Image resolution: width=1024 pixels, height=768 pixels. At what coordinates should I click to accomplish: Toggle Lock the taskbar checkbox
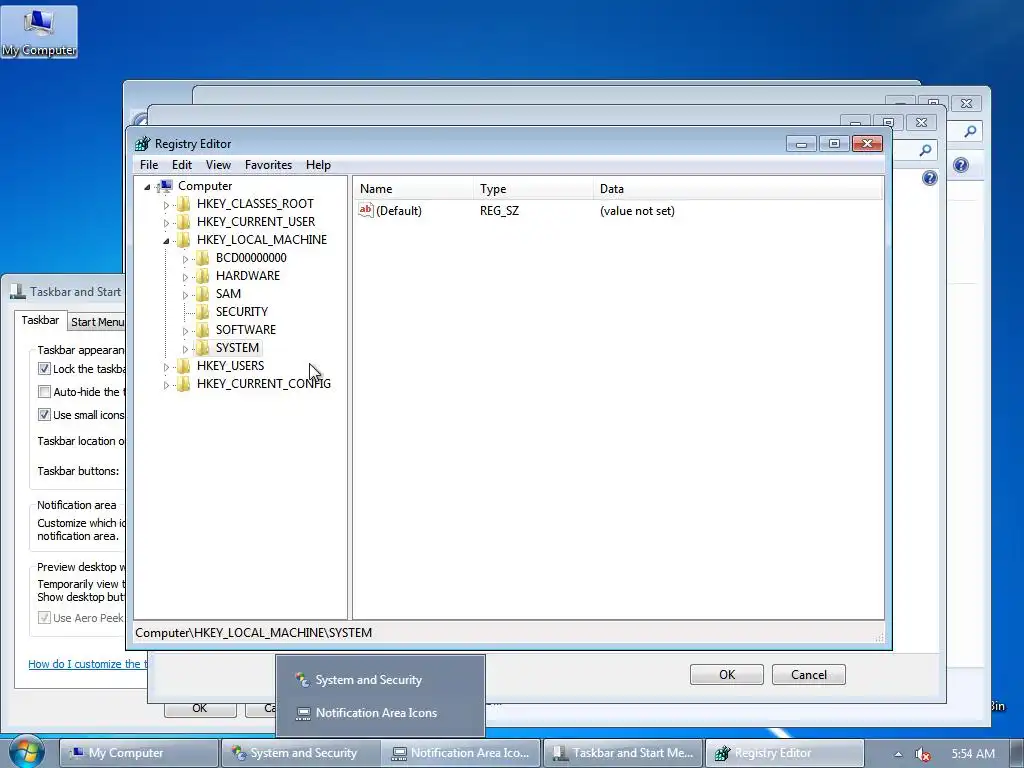coord(44,368)
